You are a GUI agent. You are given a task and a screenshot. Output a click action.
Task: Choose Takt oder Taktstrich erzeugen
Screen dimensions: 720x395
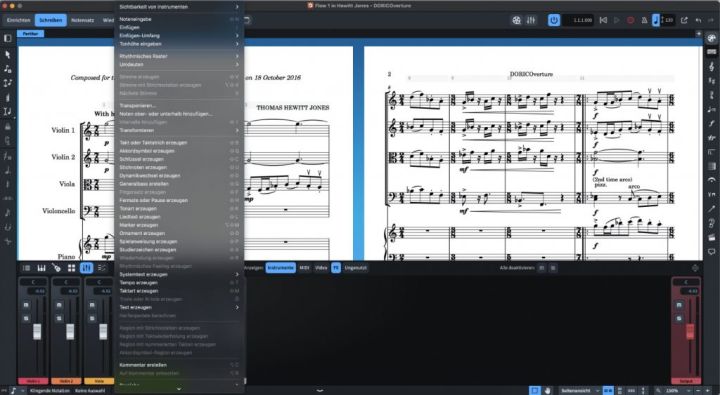[x=179, y=143]
